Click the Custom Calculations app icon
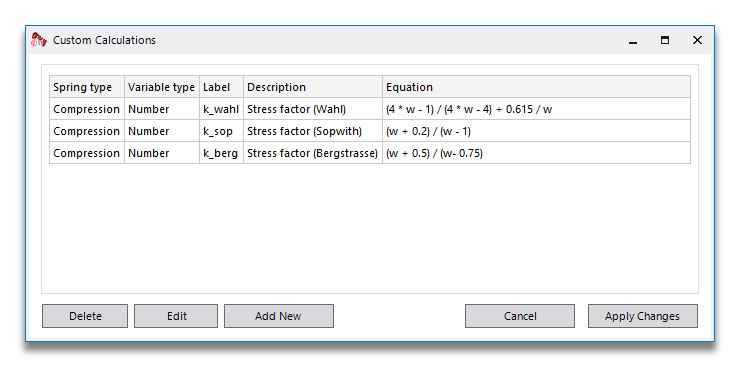Screen dimensions: 740x367 coord(39,40)
